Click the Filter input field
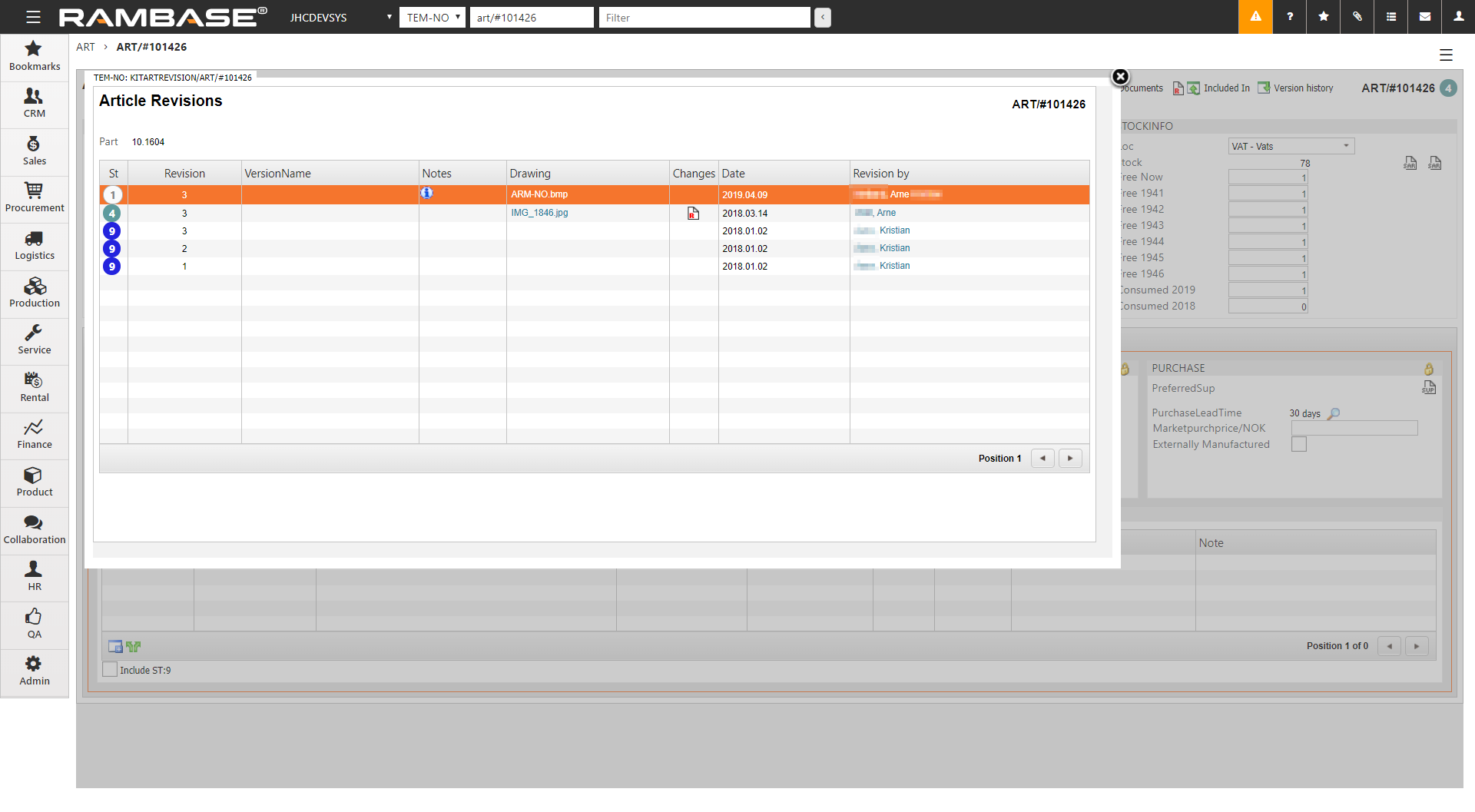This screenshot has width=1475, height=812. point(704,18)
